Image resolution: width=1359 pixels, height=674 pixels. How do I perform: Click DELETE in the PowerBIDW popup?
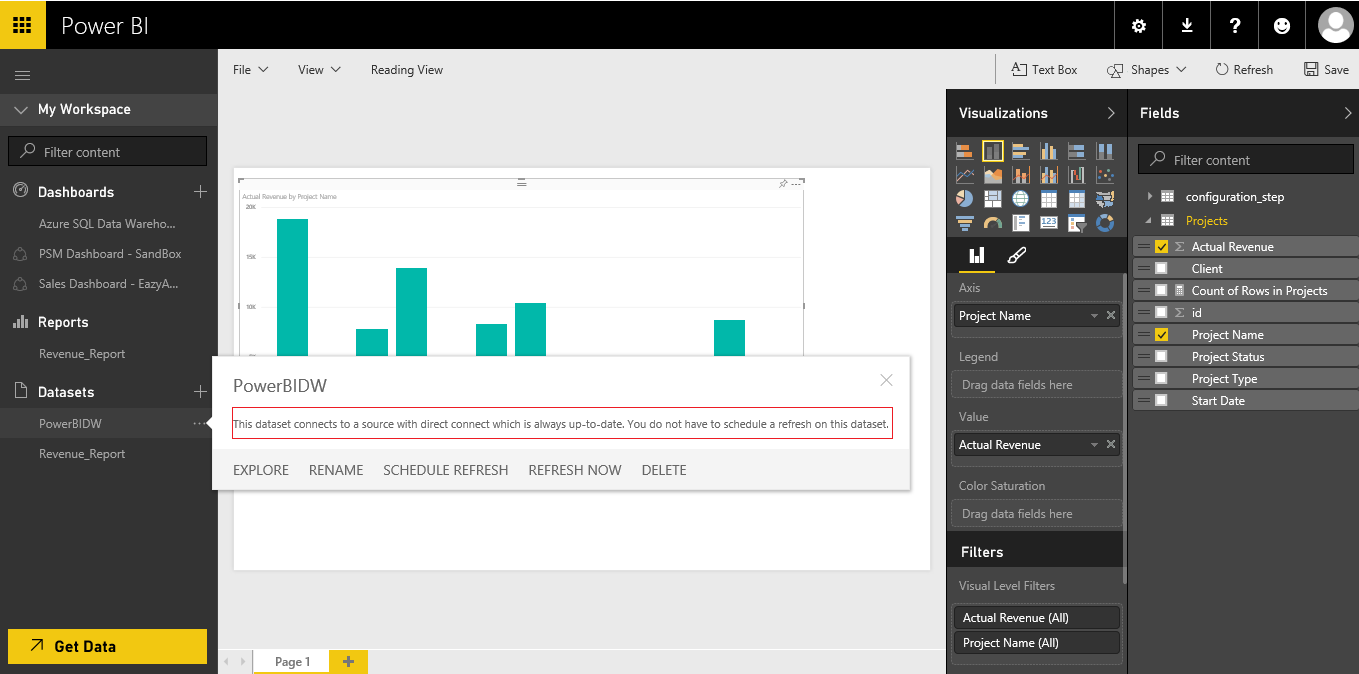(664, 470)
